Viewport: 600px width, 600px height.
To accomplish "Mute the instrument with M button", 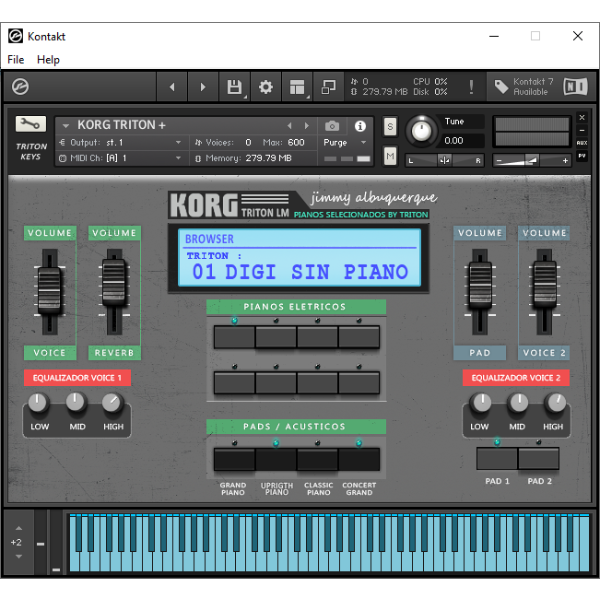I will [x=390, y=156].
